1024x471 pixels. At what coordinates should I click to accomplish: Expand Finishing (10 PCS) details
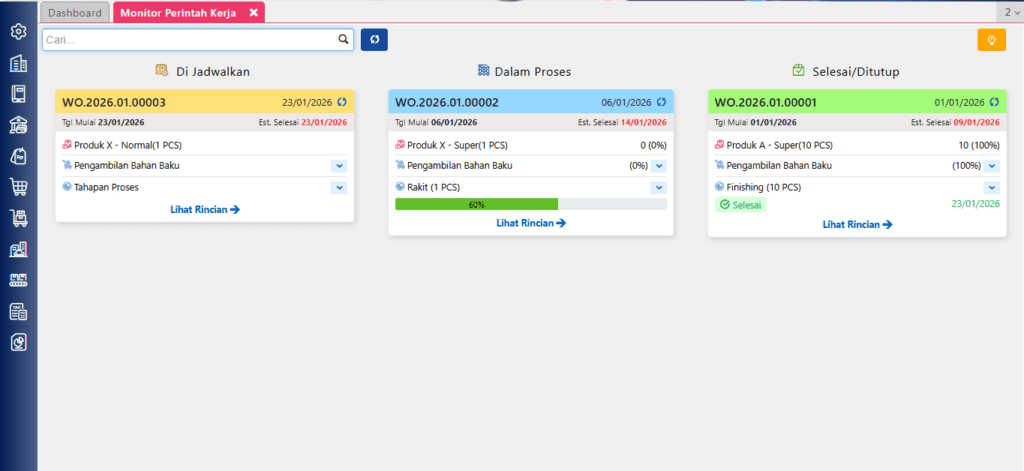coord(991,187)
